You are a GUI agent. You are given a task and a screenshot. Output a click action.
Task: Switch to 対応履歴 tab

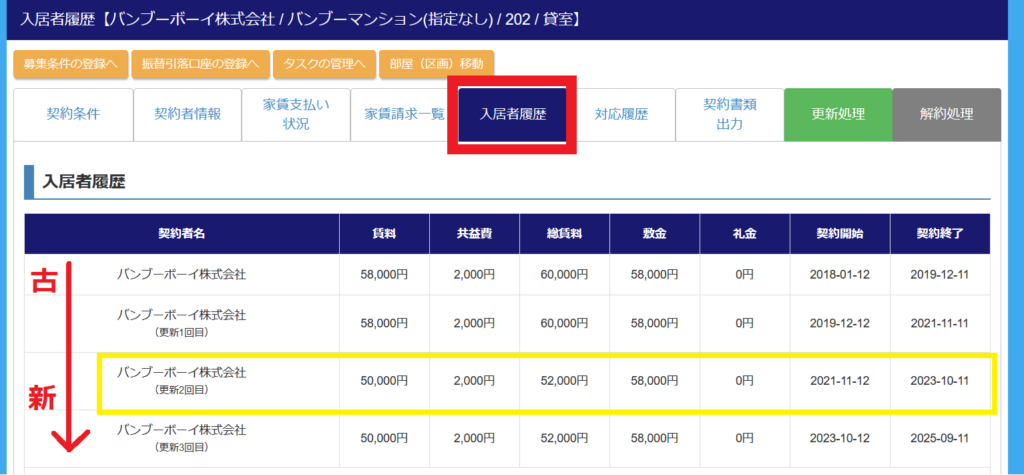pyautogui.click(x=621, y=114)
